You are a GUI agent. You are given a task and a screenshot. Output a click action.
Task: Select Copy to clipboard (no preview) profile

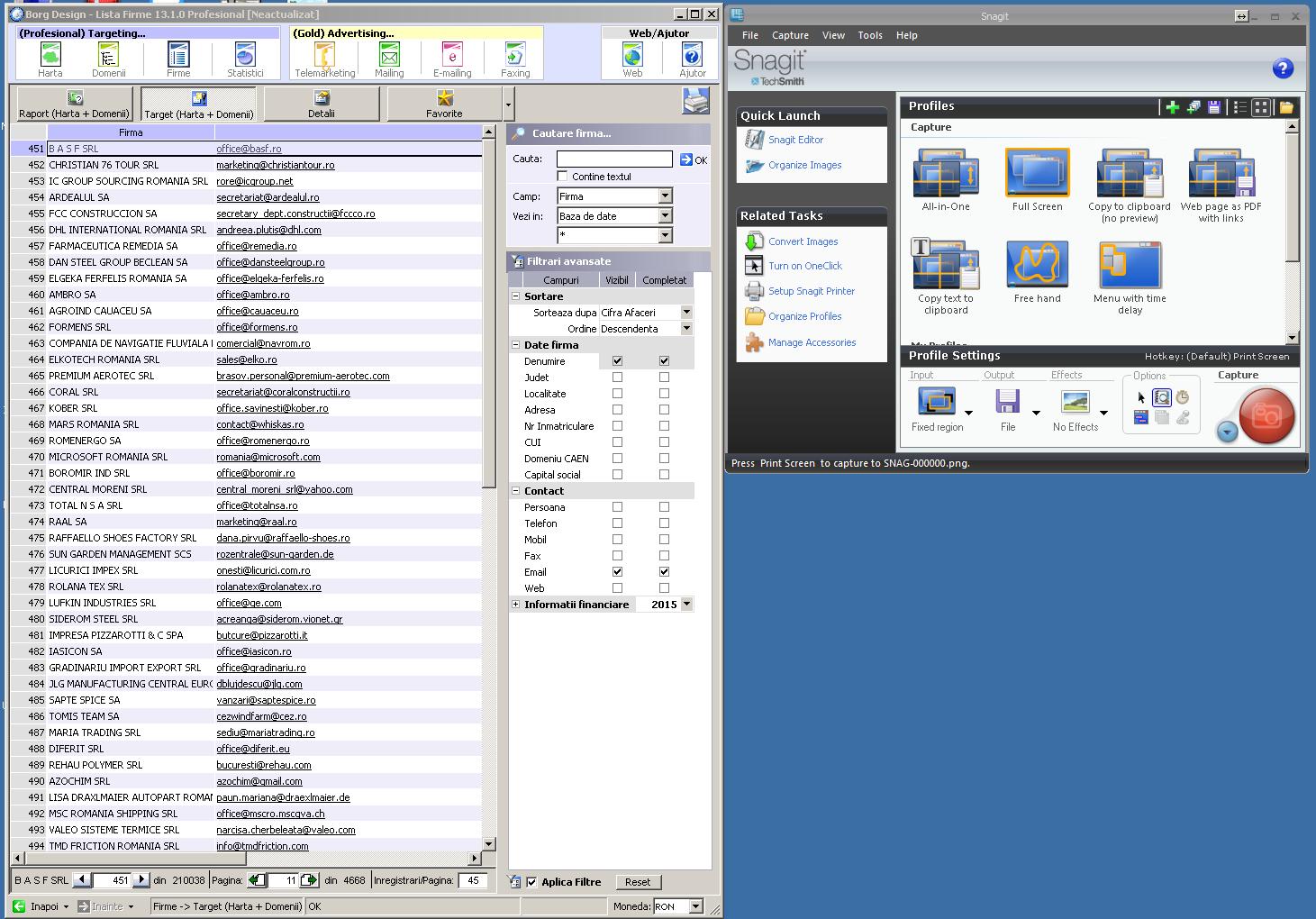[x=1130, y=186]
